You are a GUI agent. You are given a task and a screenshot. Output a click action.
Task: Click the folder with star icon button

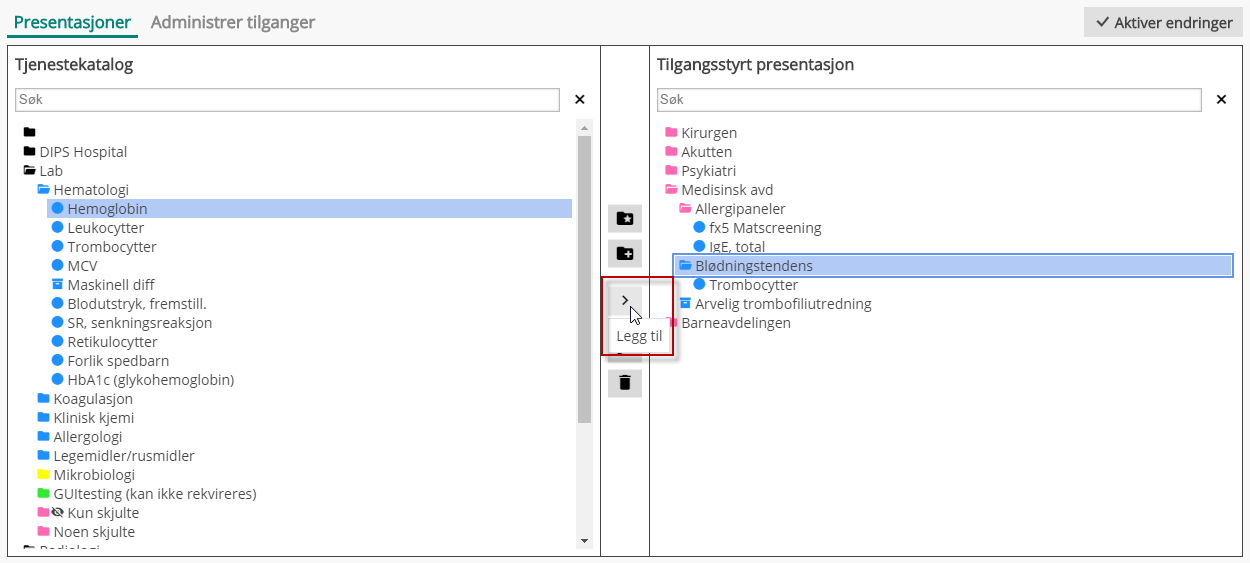(x=625, y=219)
